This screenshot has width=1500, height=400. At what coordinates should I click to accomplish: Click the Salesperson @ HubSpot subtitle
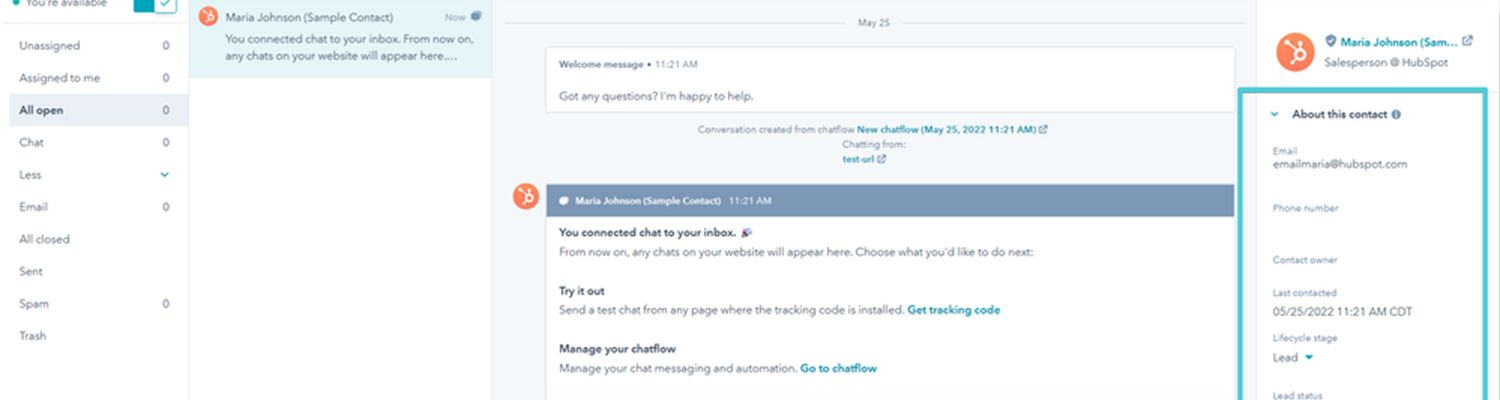1386,62
